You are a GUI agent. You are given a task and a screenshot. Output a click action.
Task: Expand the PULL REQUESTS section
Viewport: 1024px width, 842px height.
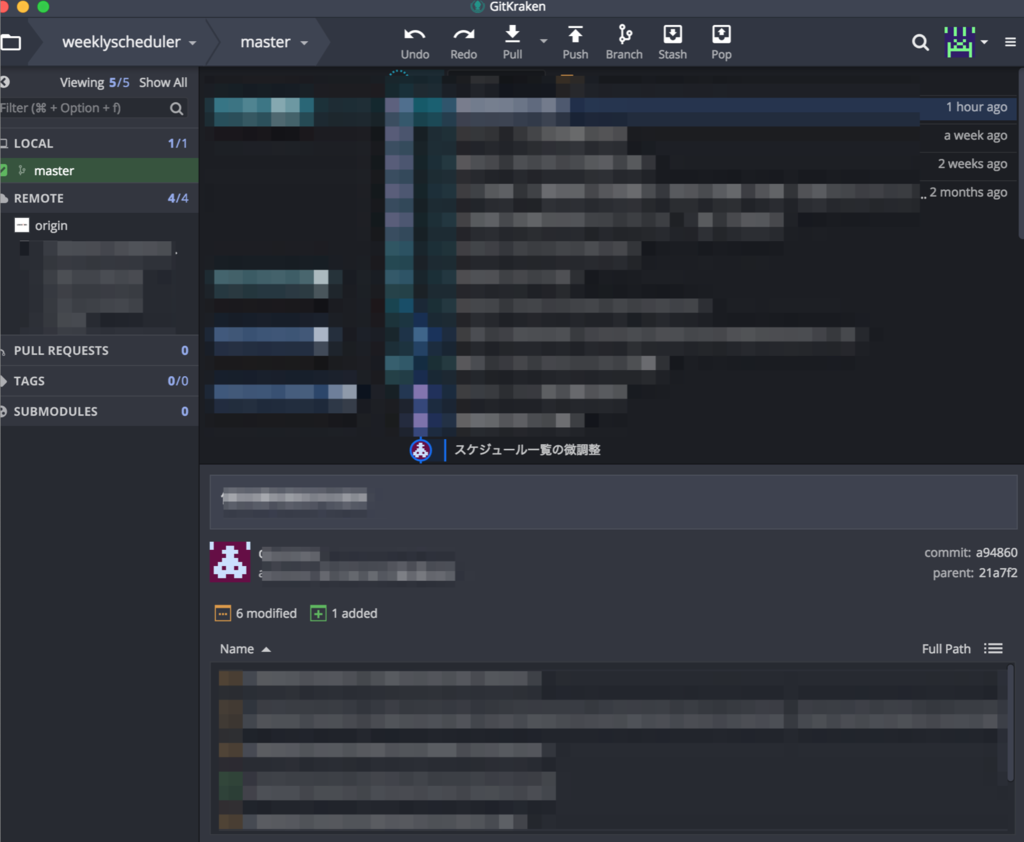click(99, 351)
